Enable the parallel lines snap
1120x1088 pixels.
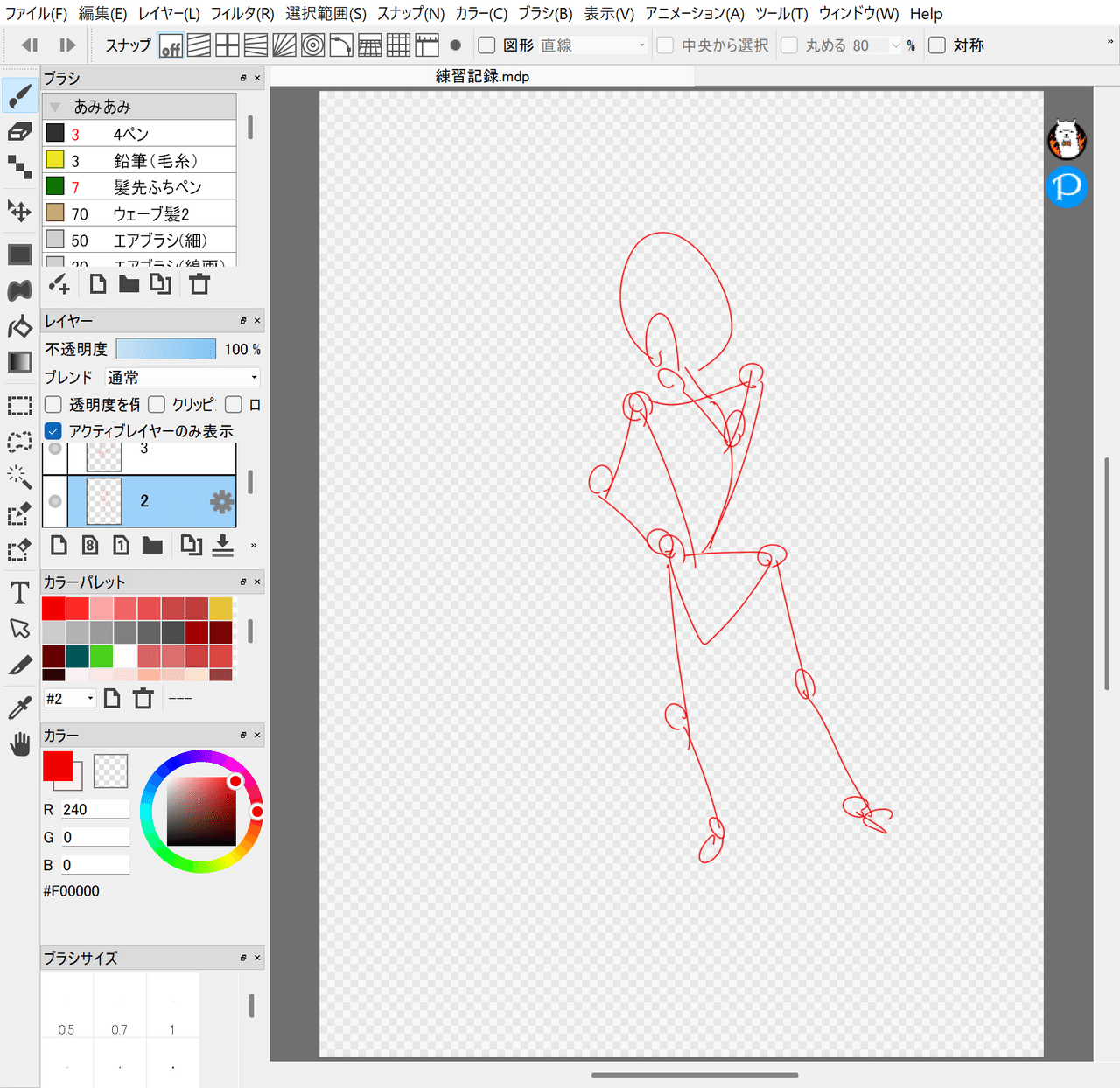pos(199,45)
